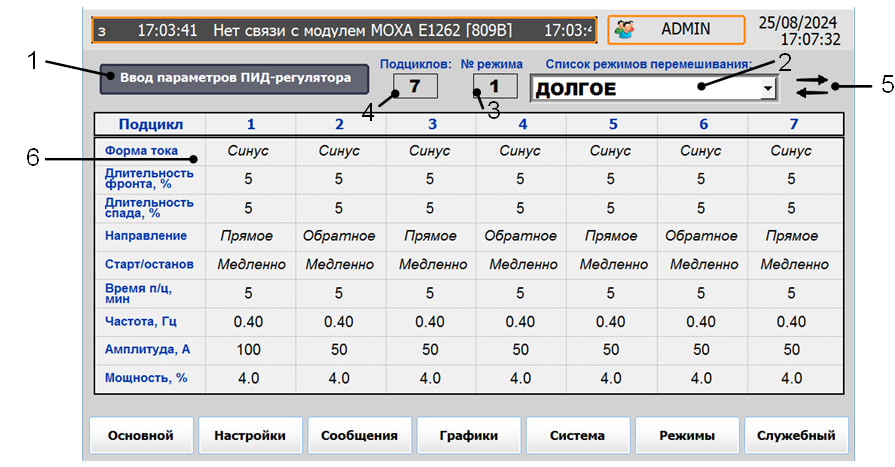The image size is (895, 467).
Task: Click the MOXA E1262 alarm message bar
Action: pyautogui.click(x=344, y=30)
